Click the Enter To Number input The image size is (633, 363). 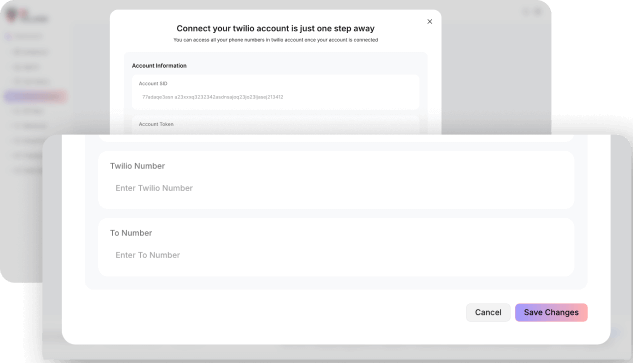[336, 255]
